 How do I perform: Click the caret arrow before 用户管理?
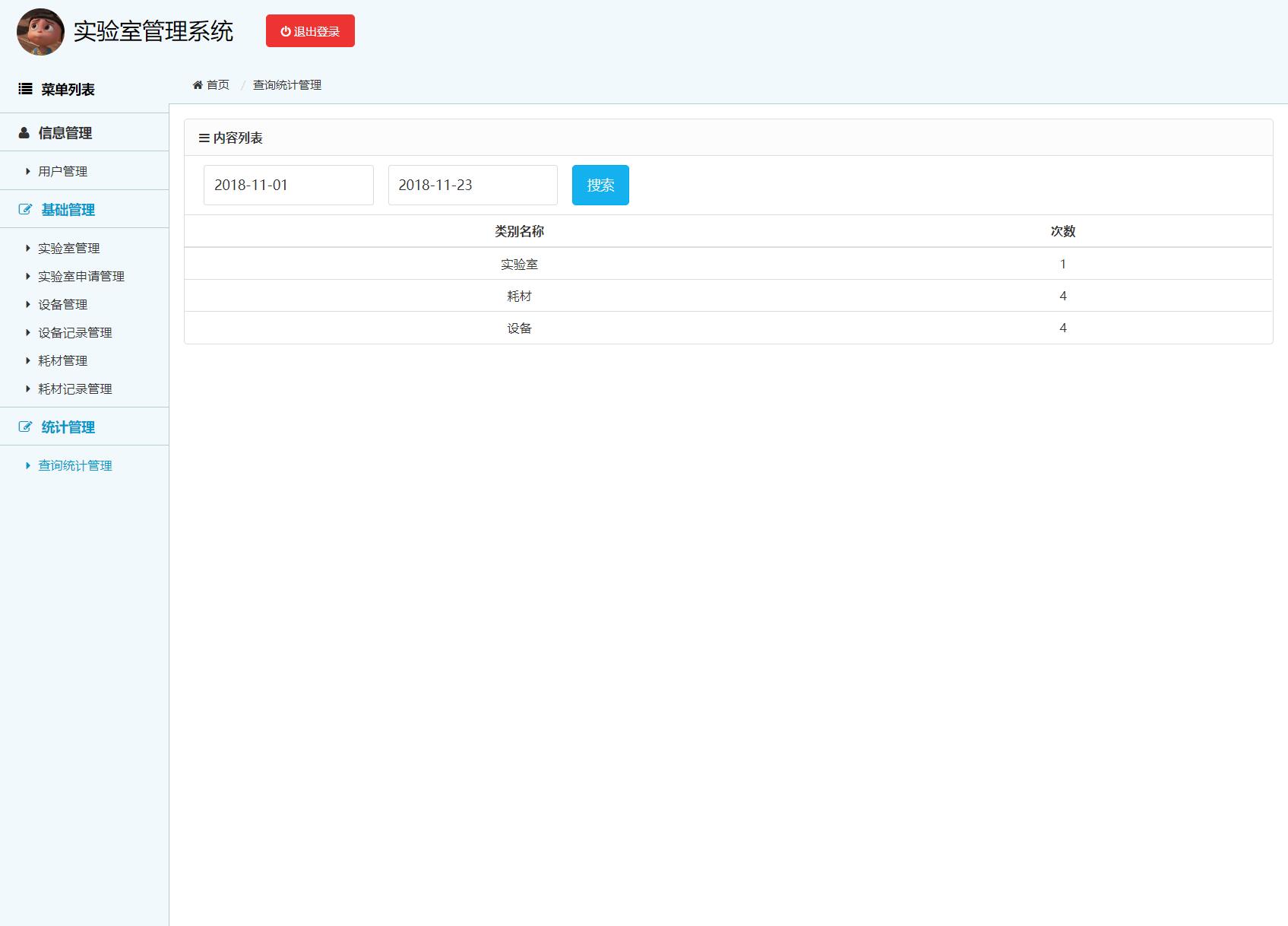tap(28, 171)
